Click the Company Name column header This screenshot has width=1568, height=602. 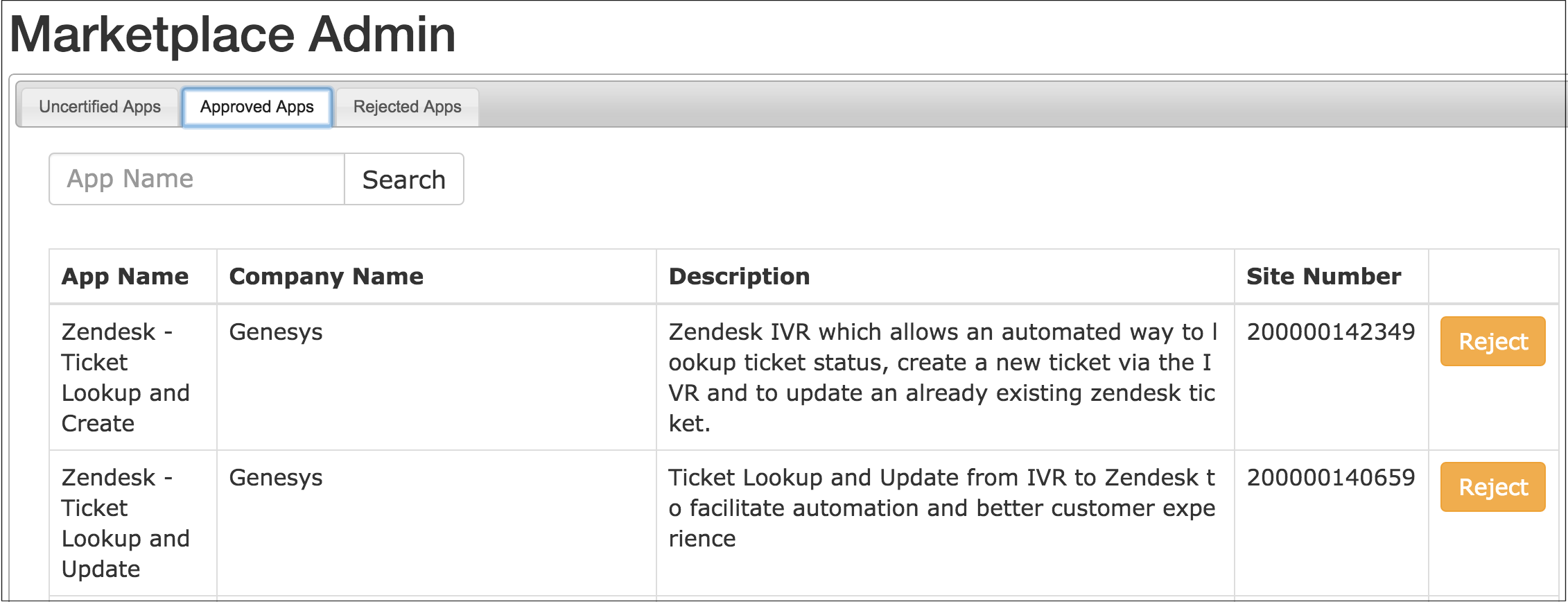pos(326,276)
